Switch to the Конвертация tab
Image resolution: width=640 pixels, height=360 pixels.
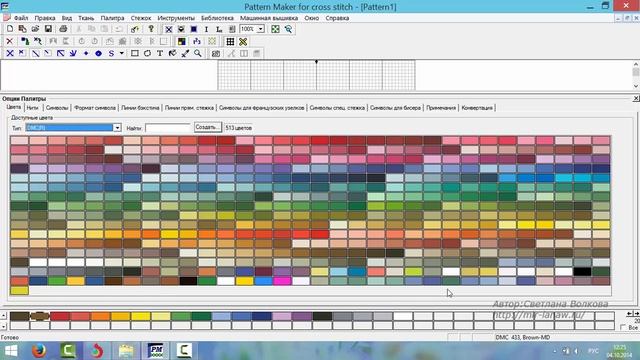point(477,108)
